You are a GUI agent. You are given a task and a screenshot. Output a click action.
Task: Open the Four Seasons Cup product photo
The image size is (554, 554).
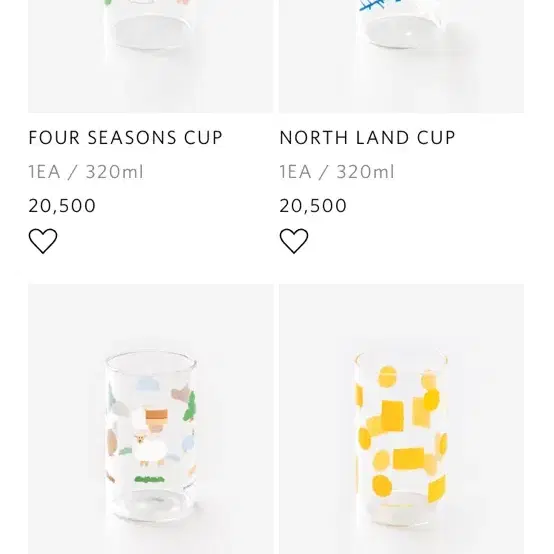click(151, 57)
